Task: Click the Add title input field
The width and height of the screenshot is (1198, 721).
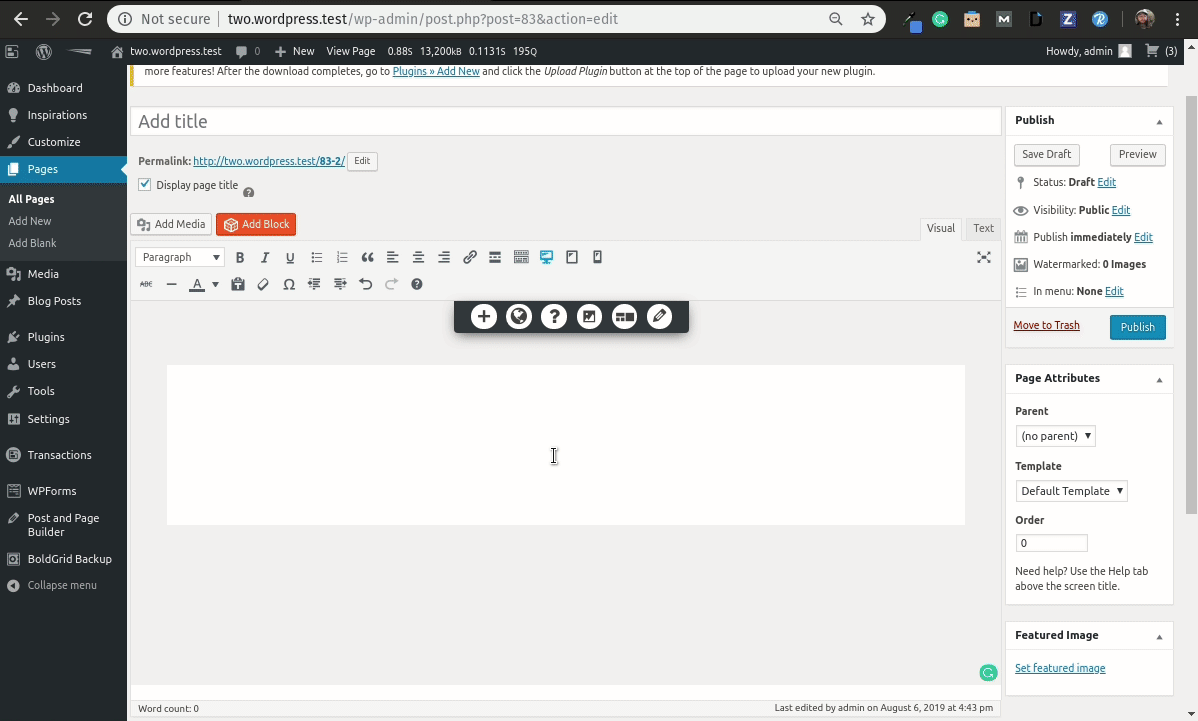Action: point(565,121)
